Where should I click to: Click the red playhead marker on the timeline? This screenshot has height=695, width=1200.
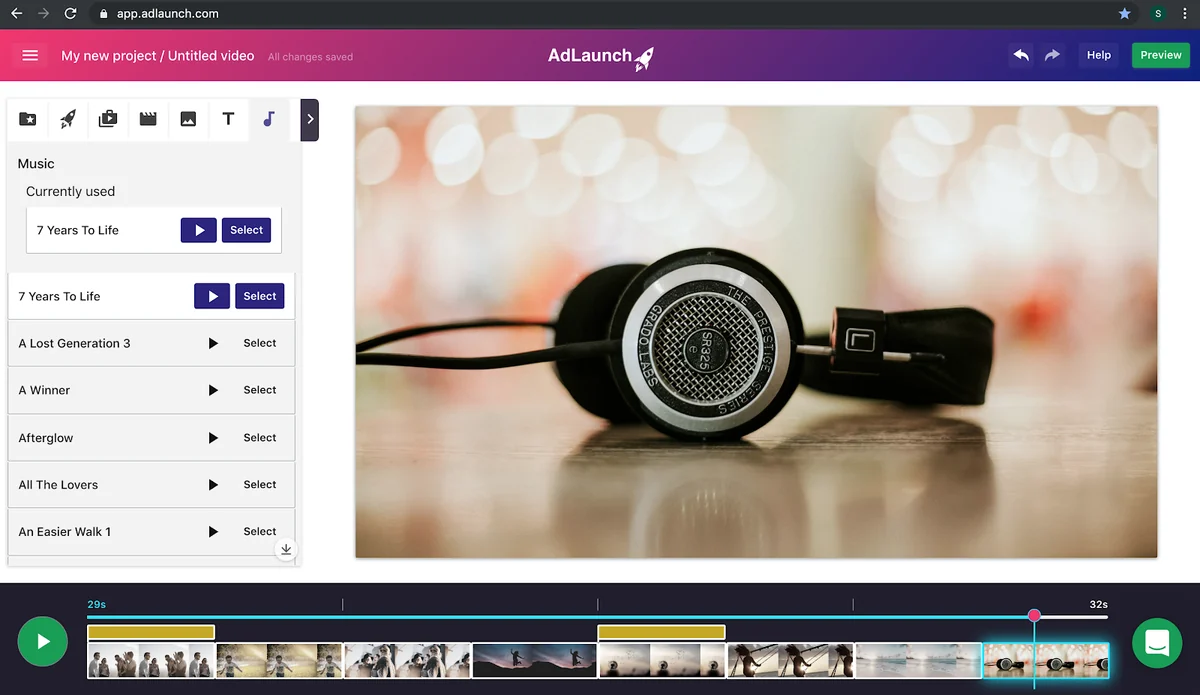pos(1034,616)
